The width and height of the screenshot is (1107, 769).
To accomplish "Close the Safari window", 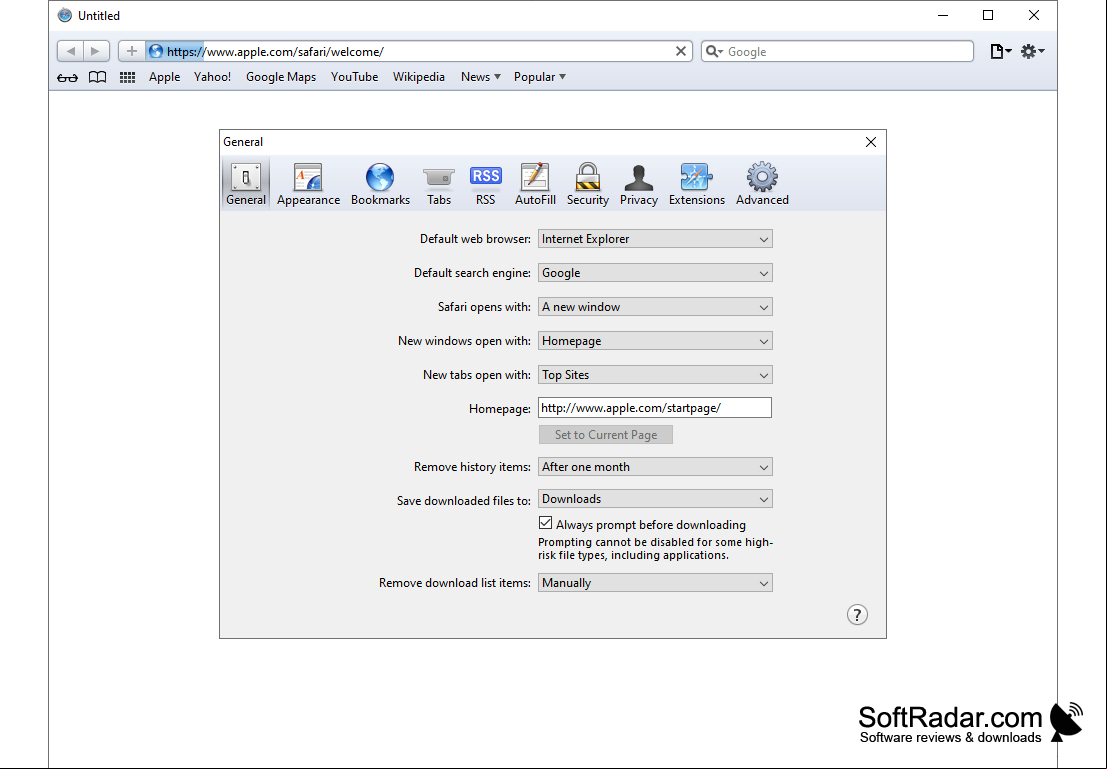I will click(1034, 16).
